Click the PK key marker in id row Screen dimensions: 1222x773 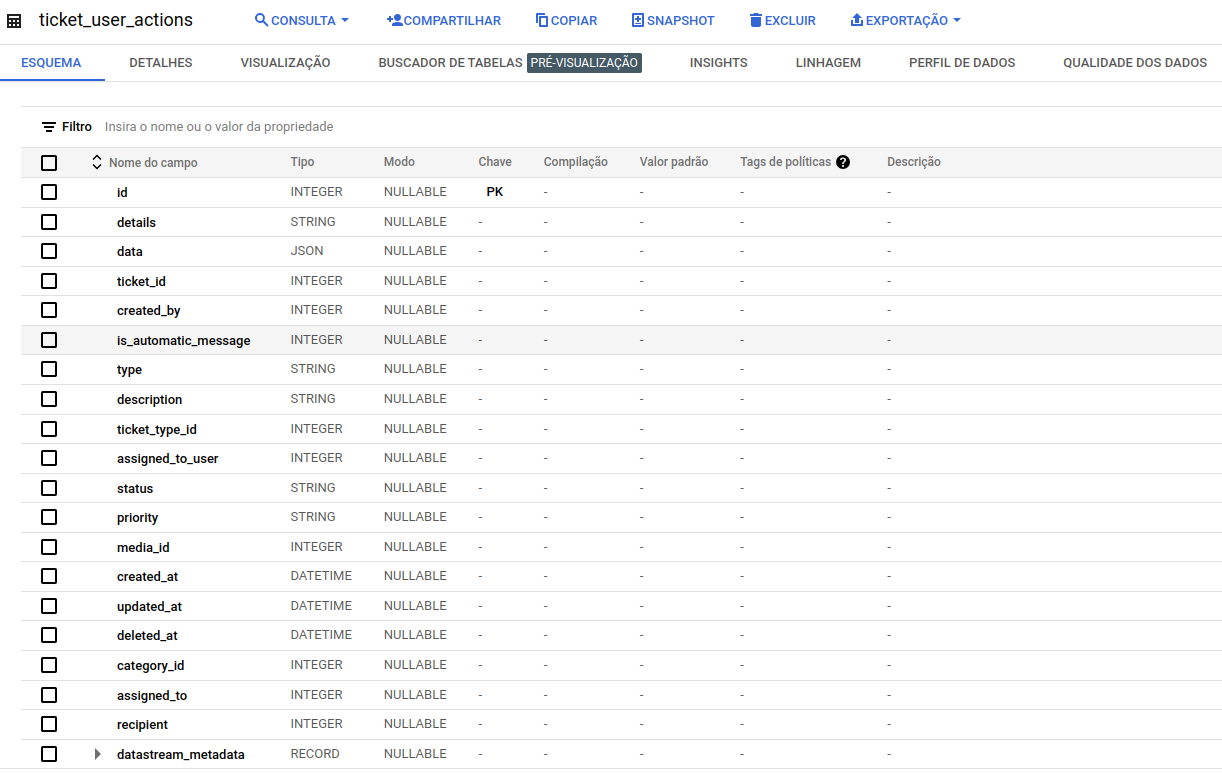tap(495, 192)
